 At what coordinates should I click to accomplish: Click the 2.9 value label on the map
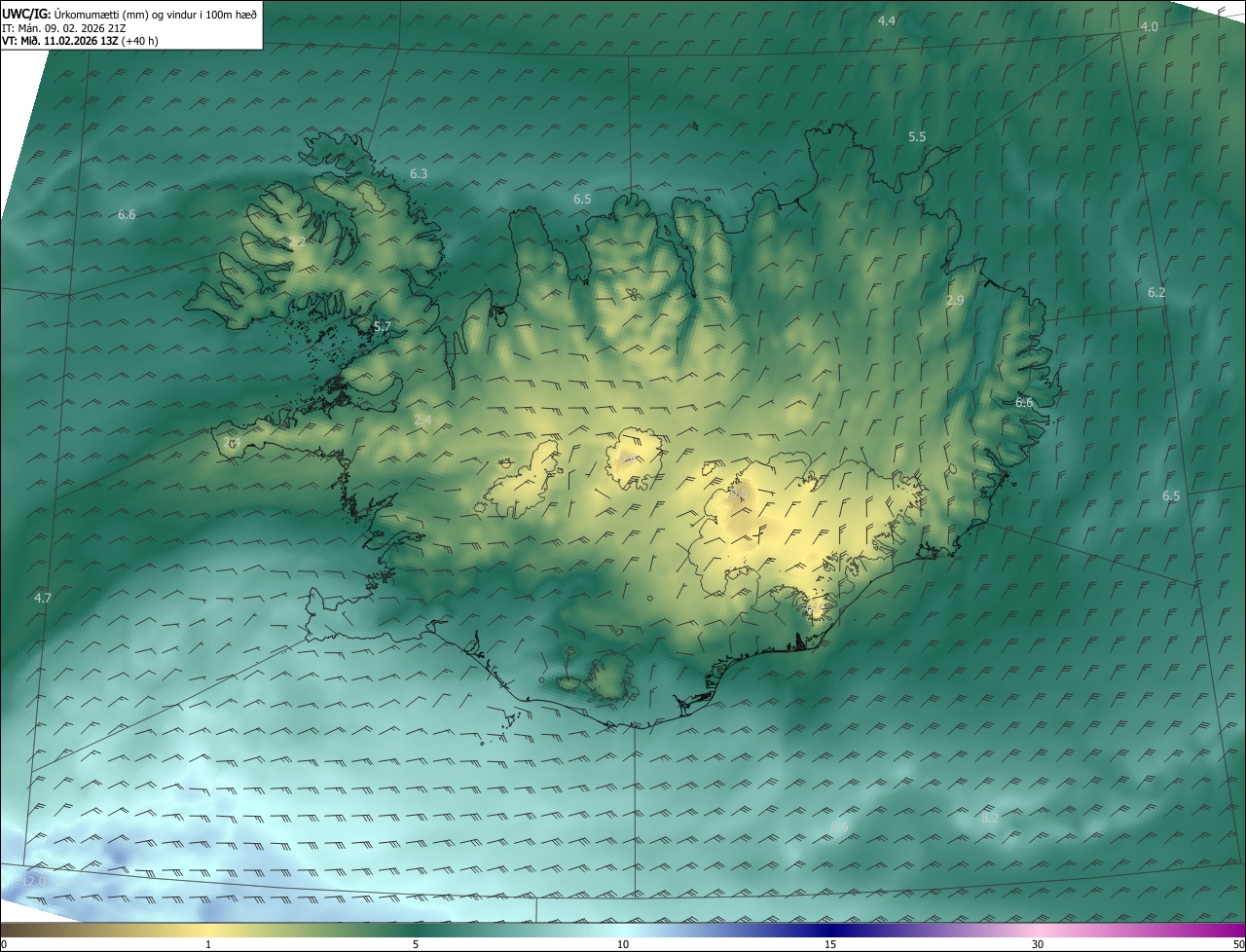tap(955, 300)
